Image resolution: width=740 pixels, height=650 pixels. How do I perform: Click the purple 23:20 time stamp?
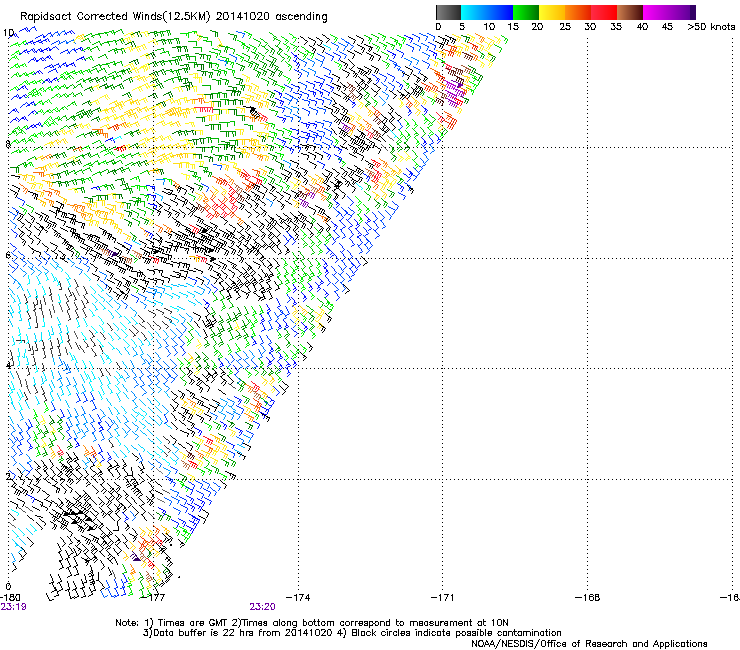pos(262,607)
